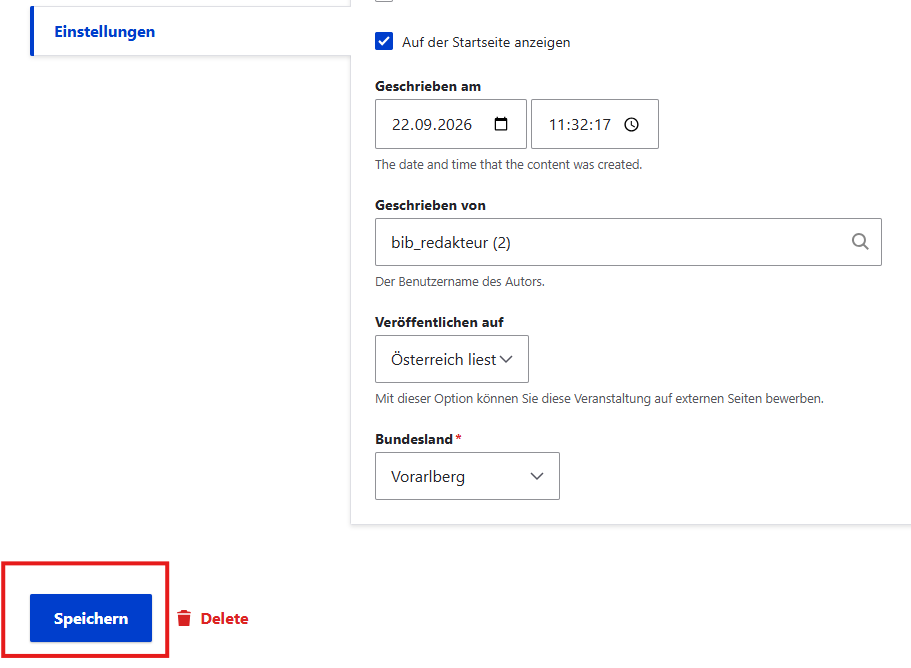The height and width of the screenshot is (668, 911).
Task: Click the Auf der Startseite anzeigen label
Action: 486,42
